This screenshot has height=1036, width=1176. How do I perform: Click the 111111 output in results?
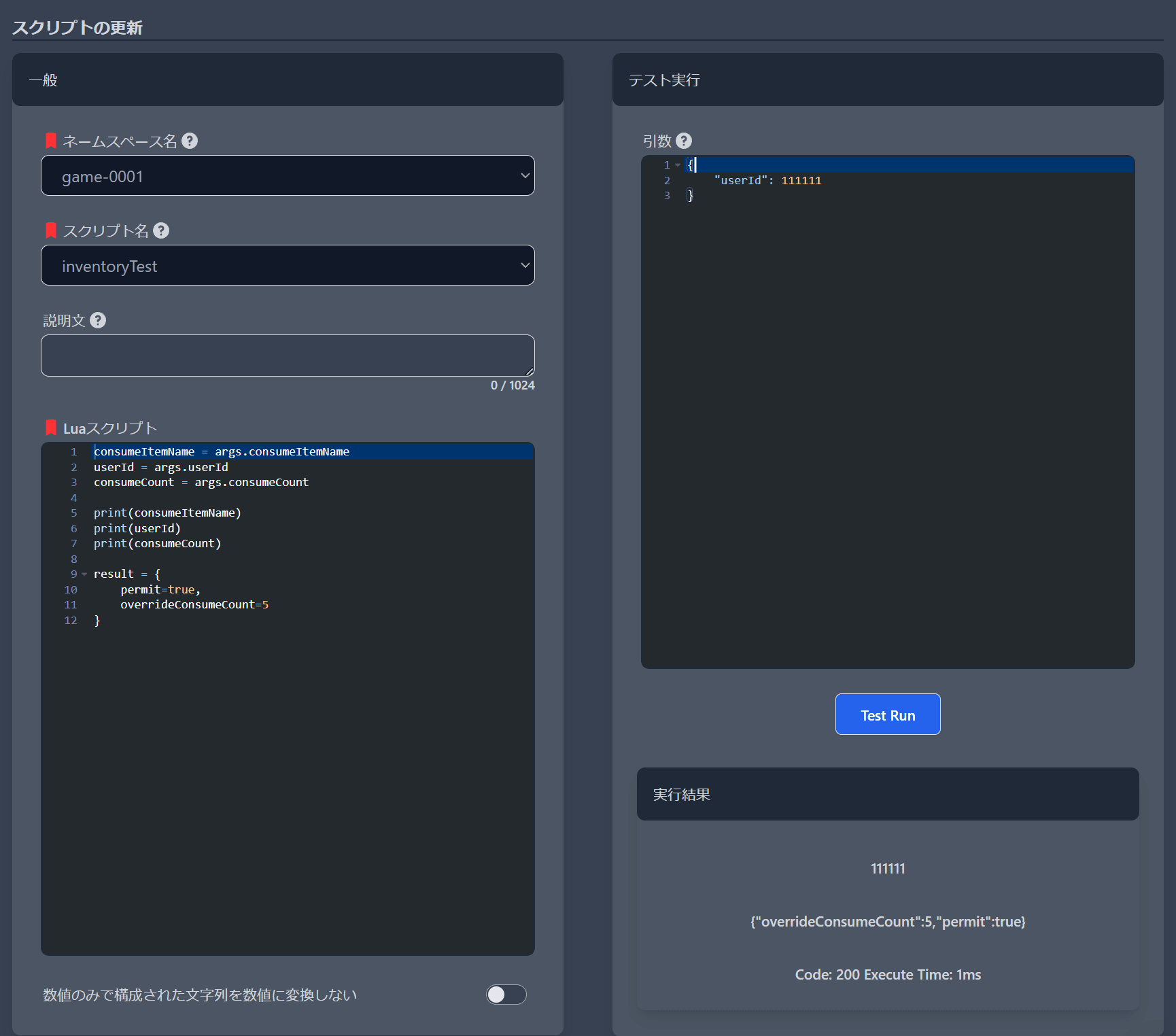888,868
